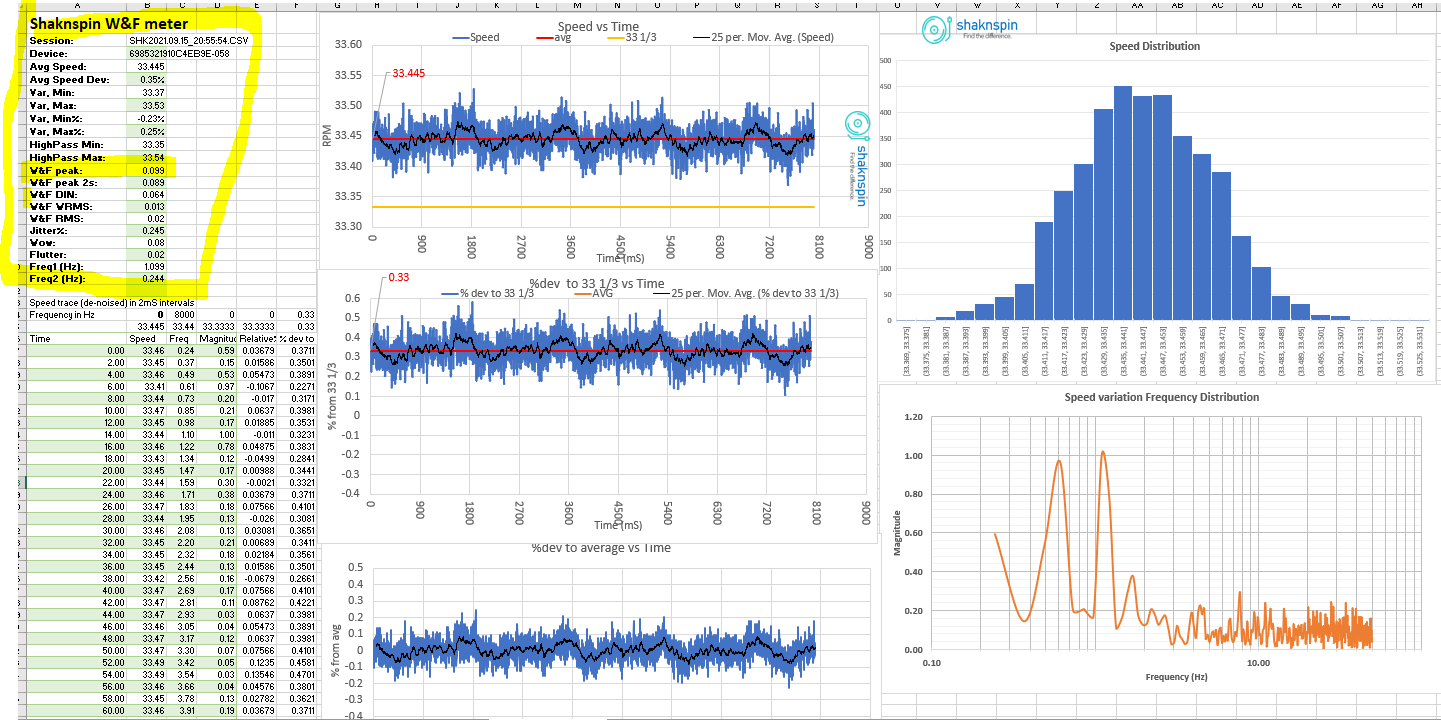This screenshot has width=1441, height=720.
Task: Click the '25 per. Mov. Avg. (Speed)' legend entry
Action: [x=763, y=38]
